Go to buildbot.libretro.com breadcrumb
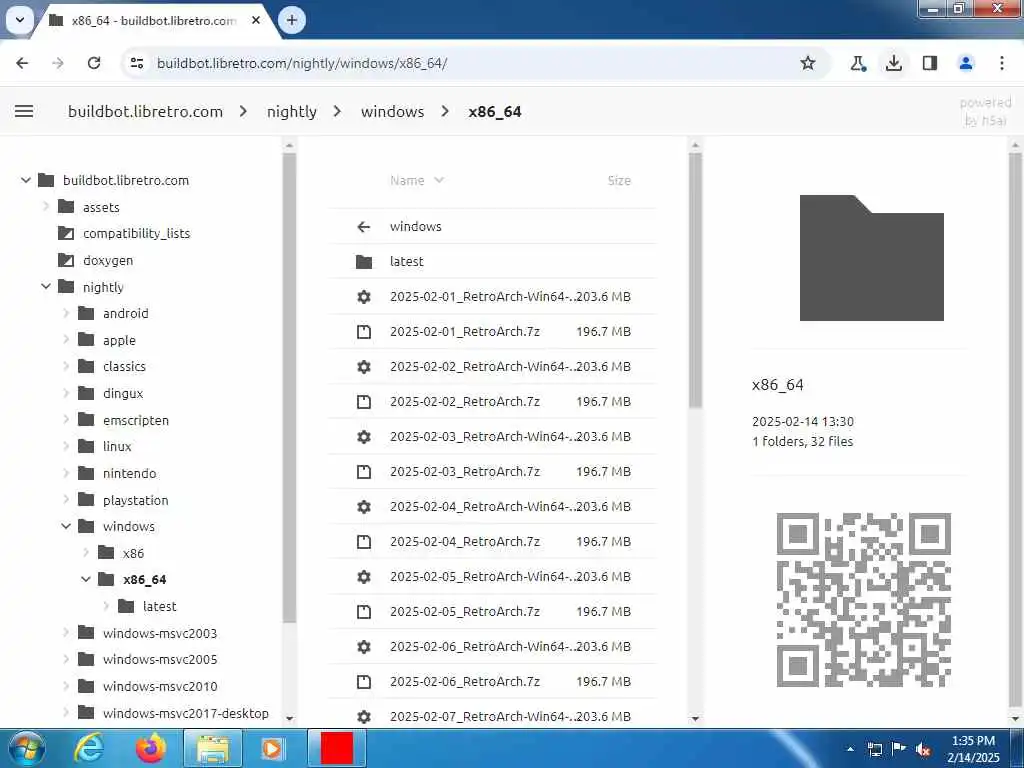 (x=145, y=112)
